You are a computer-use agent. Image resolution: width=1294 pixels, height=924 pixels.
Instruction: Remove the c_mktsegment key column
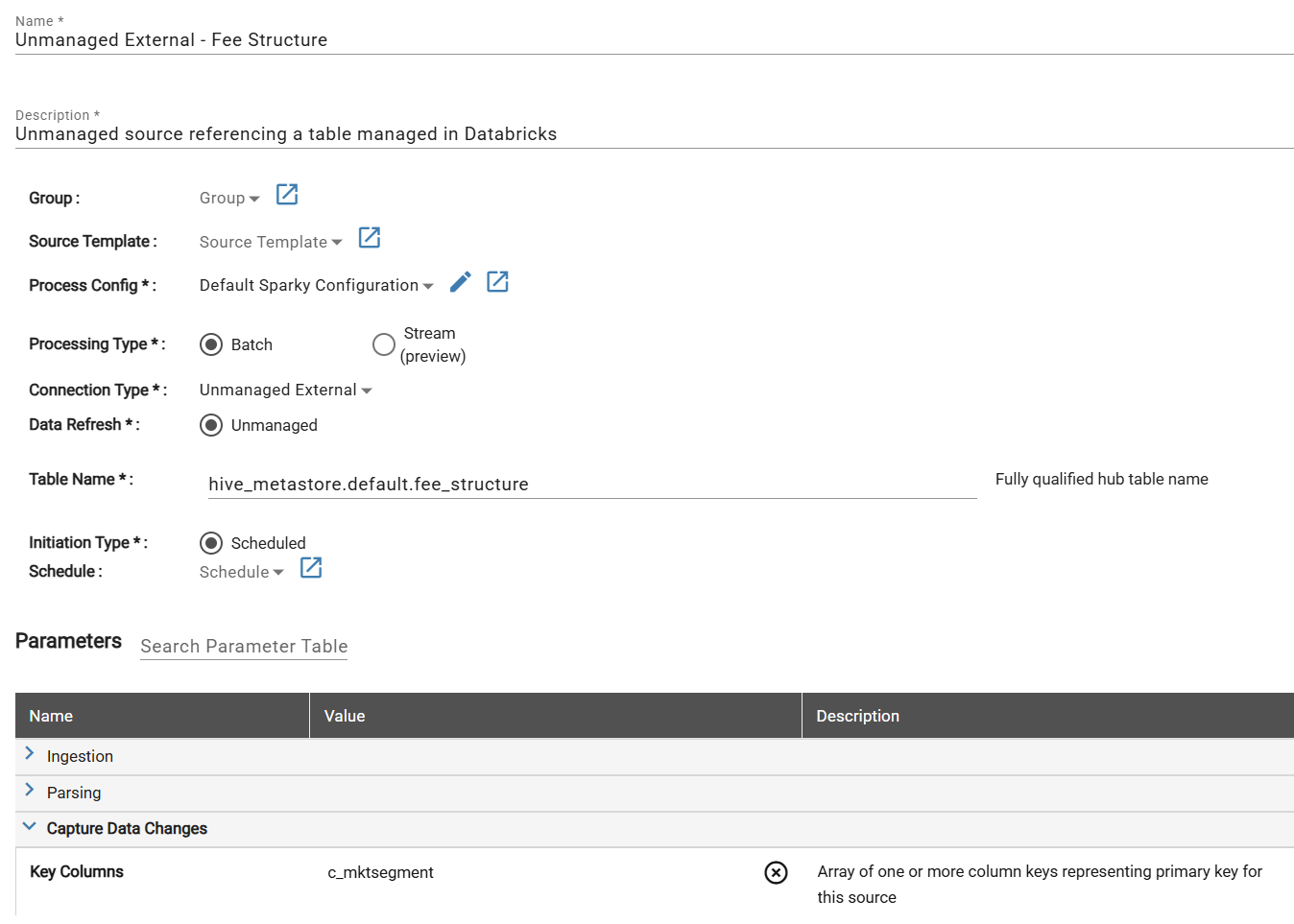776,872
